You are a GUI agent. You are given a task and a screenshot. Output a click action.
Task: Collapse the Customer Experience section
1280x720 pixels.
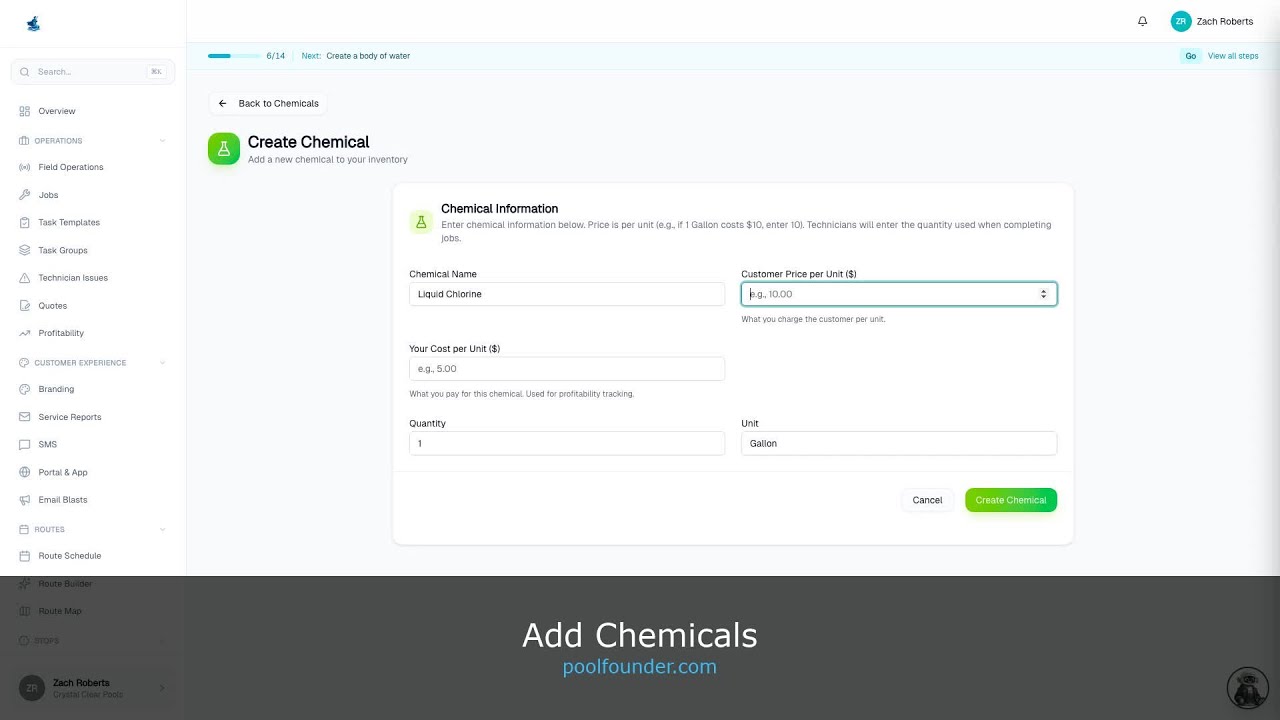tap(162, 363)
